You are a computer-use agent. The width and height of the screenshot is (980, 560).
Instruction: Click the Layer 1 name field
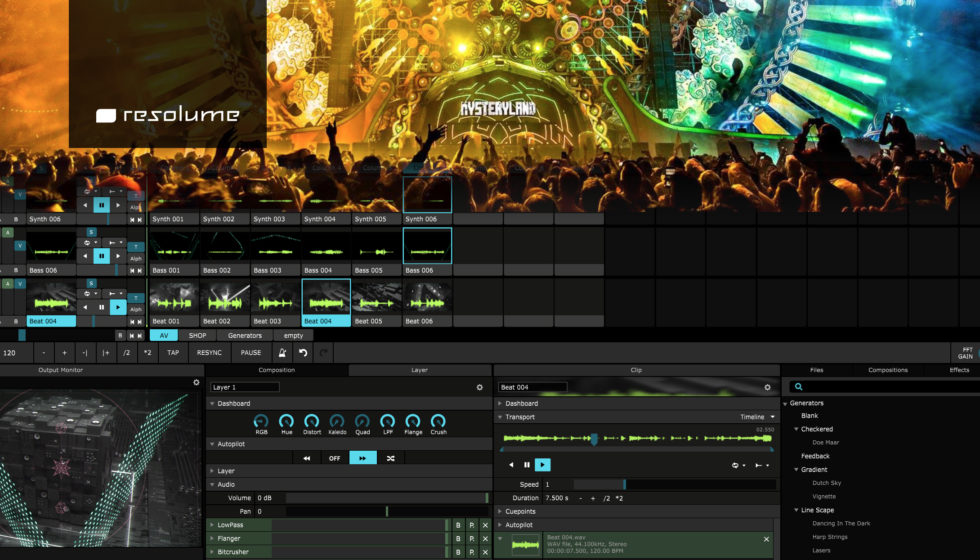point(244,388)
